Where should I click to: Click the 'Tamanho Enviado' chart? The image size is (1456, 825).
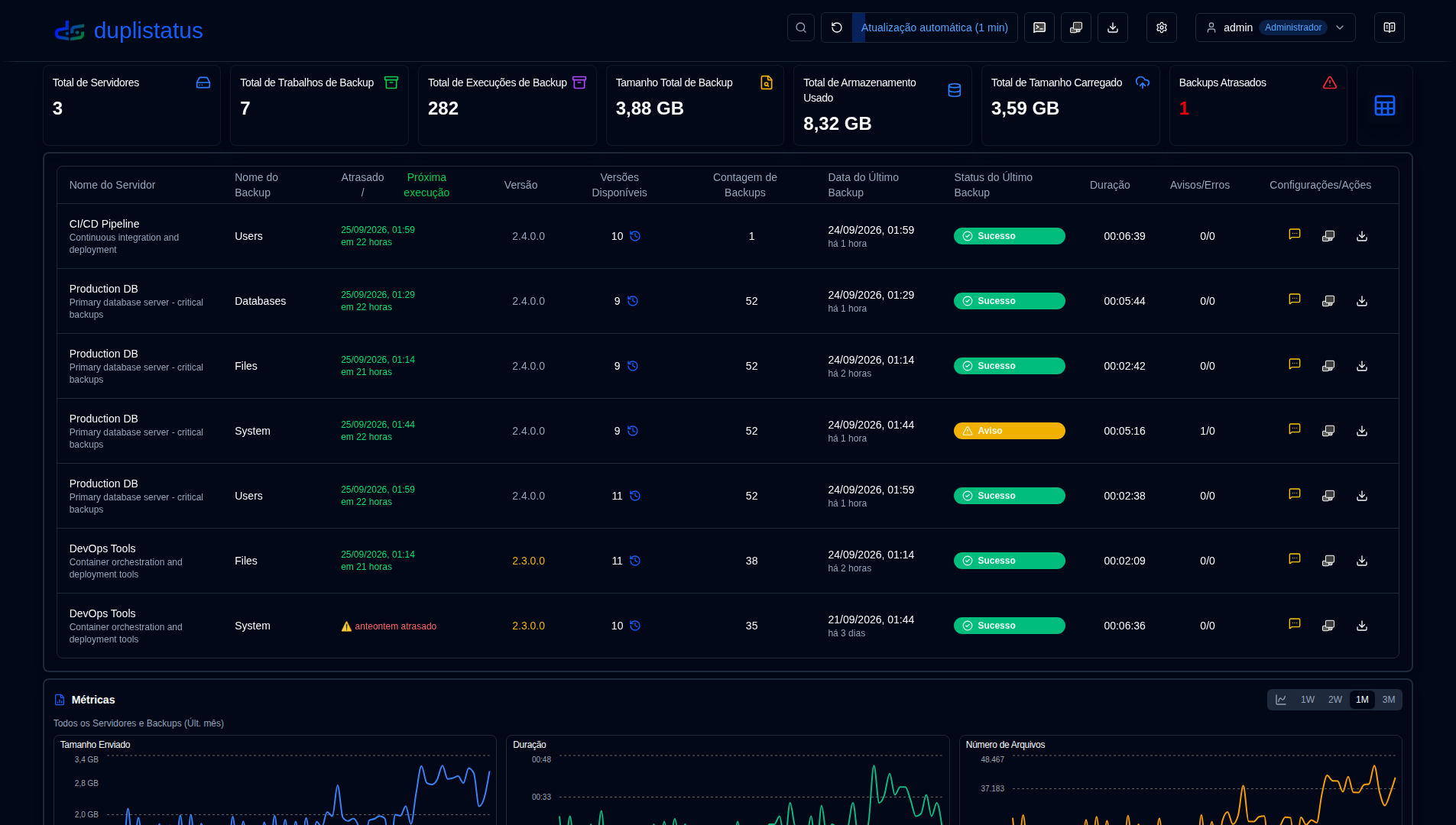click(x=275, y=781)
